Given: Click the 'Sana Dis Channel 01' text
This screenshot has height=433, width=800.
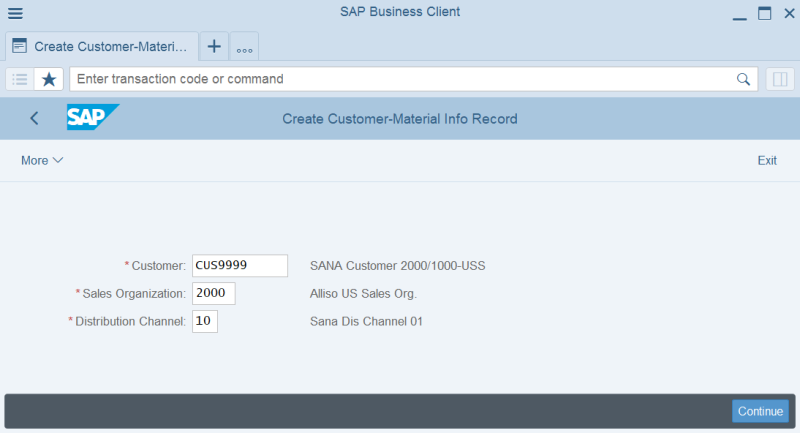Looking at the screenshot, I should pyautogui.click(x=366, y=321).
